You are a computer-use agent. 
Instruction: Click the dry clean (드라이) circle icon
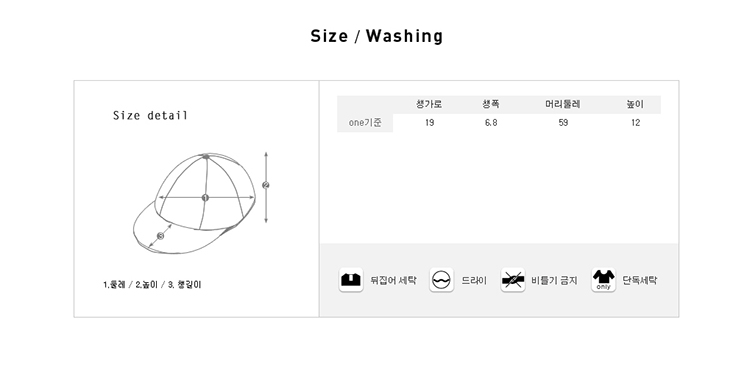(441, 280)
